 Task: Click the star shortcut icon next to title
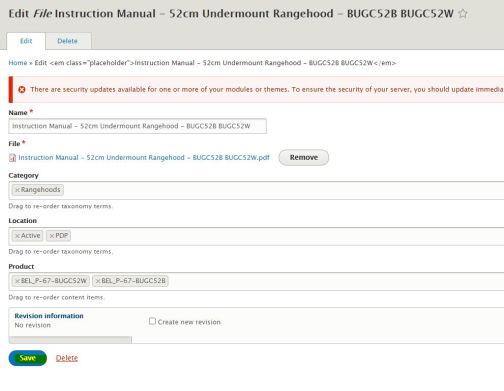[463, 14]
